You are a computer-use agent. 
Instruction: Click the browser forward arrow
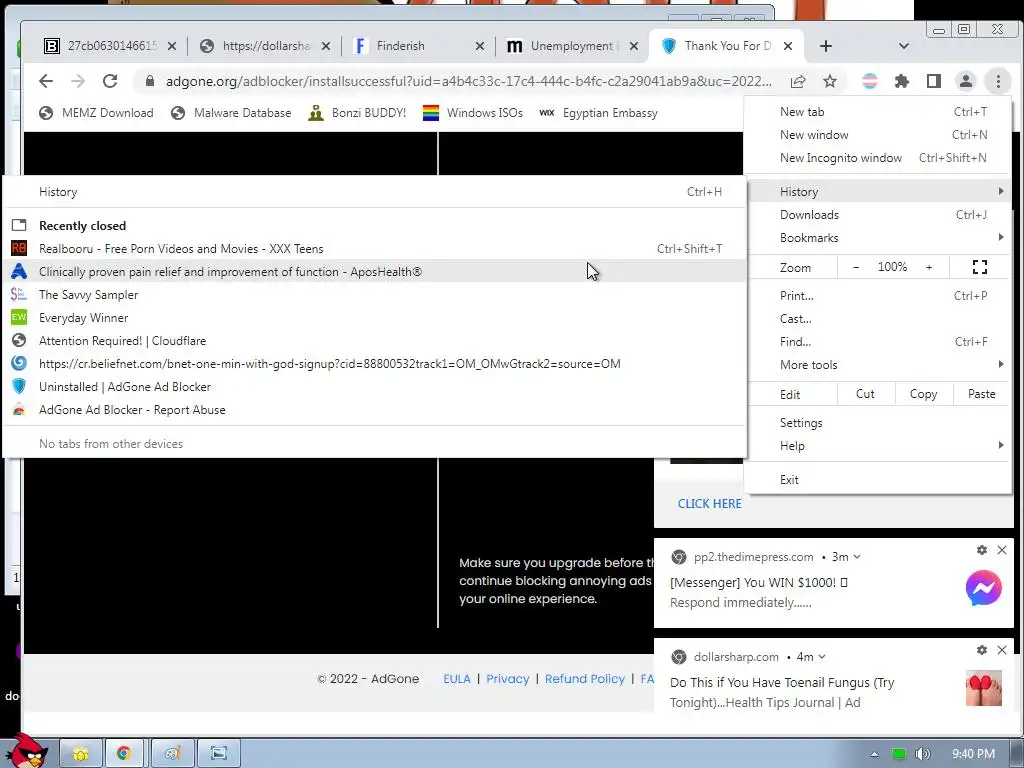click(78, 81)
